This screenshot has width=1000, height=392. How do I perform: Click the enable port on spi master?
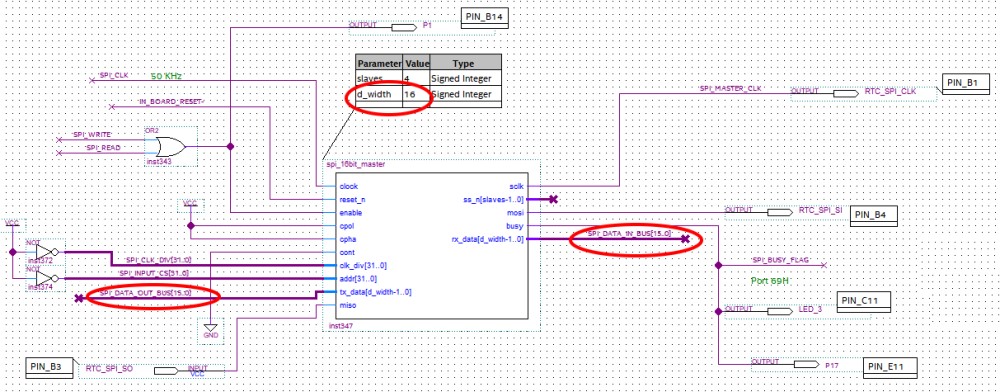(352, 213)
